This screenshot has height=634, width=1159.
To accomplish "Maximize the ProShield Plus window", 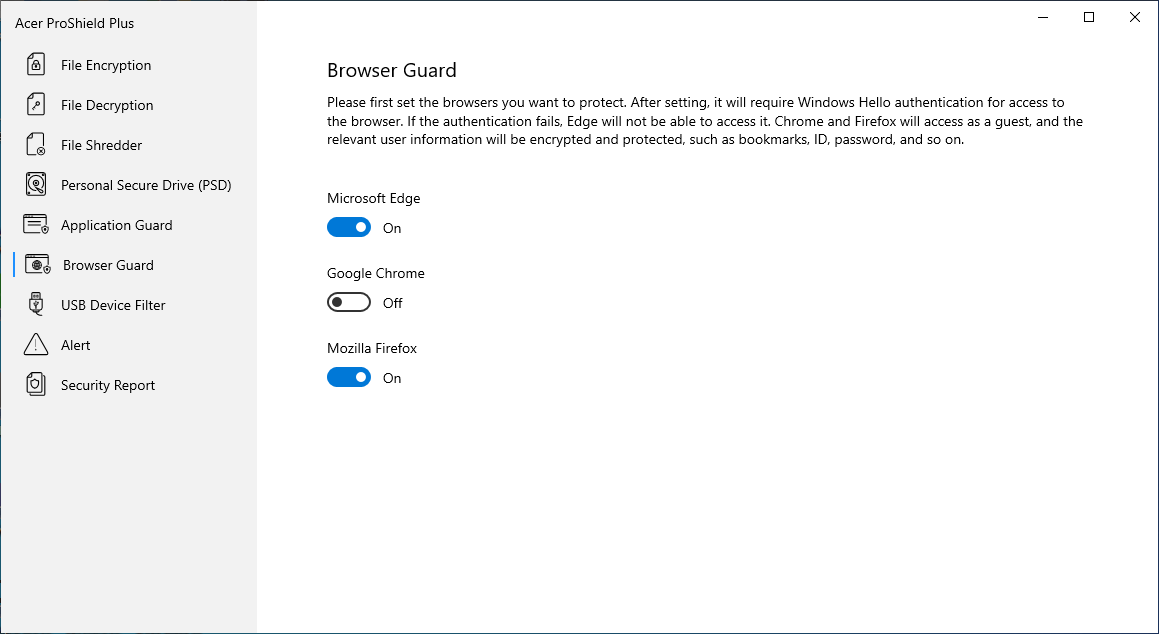I will 1089,17.
